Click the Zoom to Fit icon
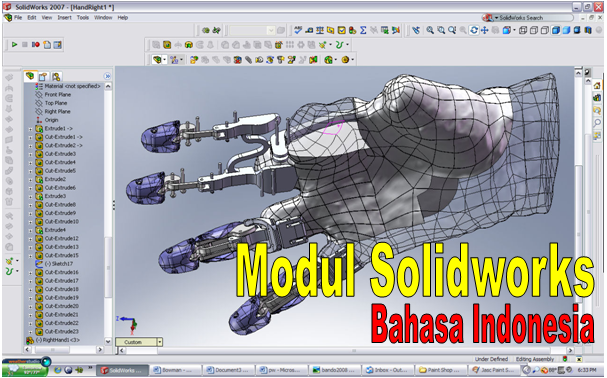607x378 pixels. 430,30
